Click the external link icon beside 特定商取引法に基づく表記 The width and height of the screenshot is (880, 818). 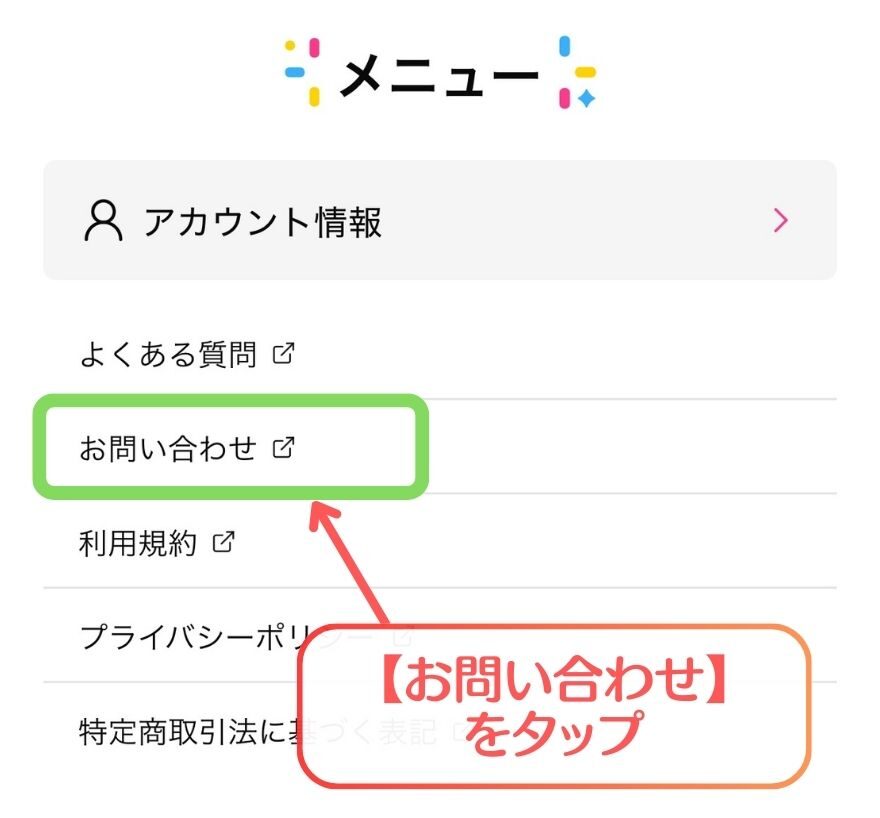pos(456,733)
